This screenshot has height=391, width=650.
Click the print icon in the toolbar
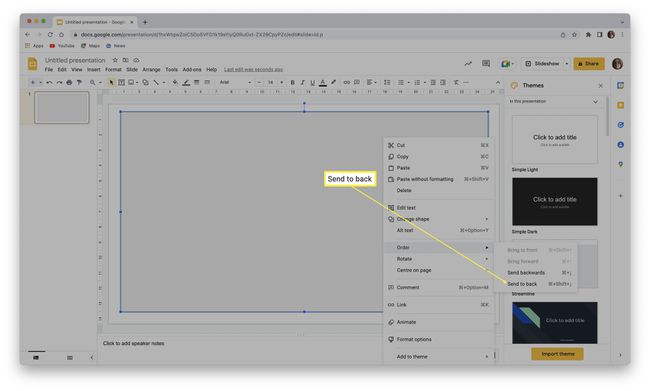point(69,83)
